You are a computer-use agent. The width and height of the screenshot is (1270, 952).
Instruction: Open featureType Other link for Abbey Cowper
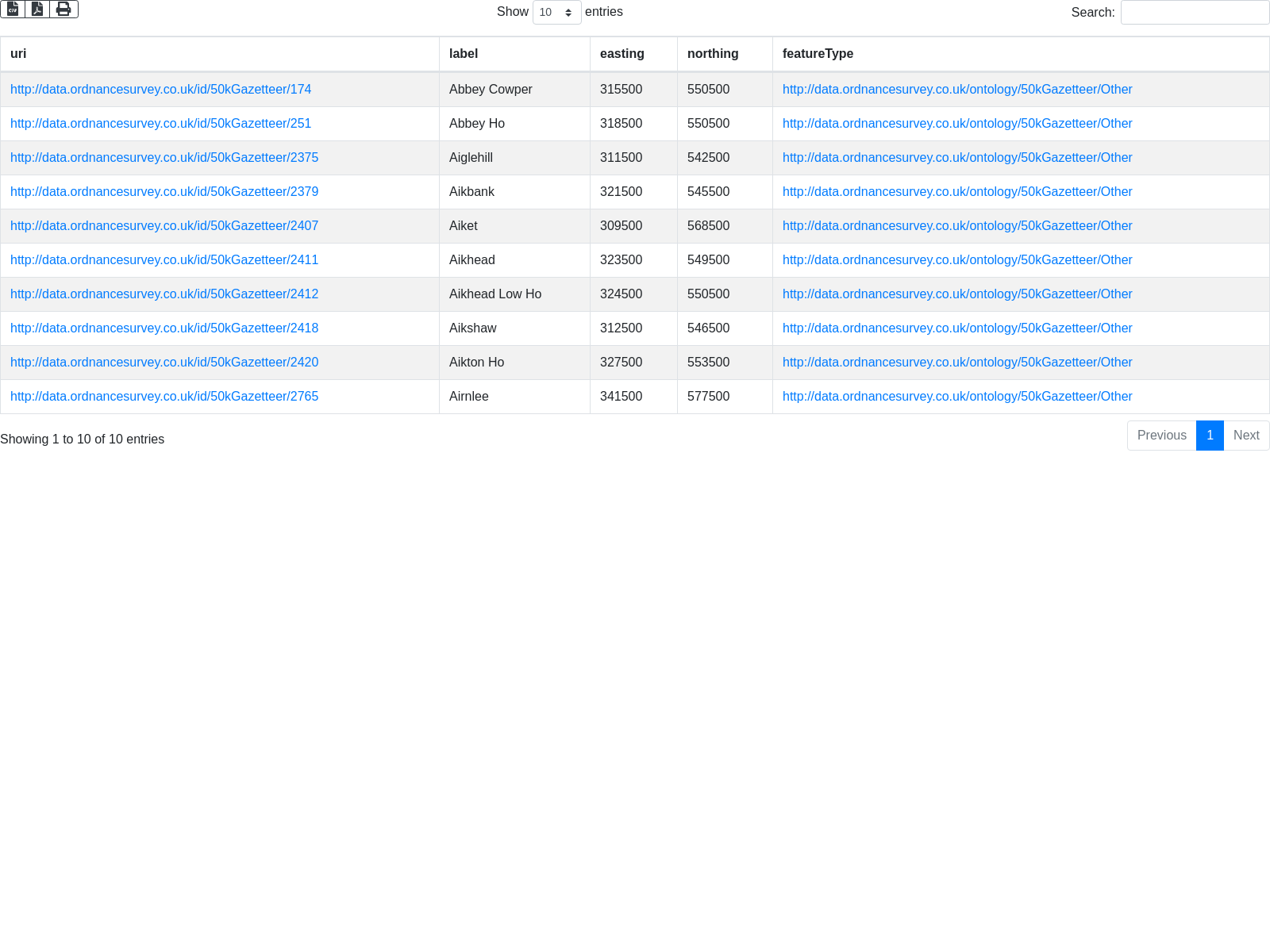pyautogui.click(x=957, y=90)
